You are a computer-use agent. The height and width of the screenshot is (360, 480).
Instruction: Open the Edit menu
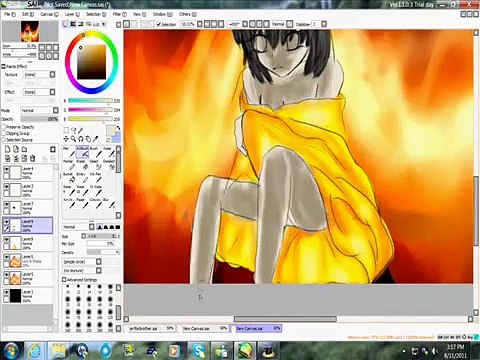pyautogui.click(x=28, y=14)
